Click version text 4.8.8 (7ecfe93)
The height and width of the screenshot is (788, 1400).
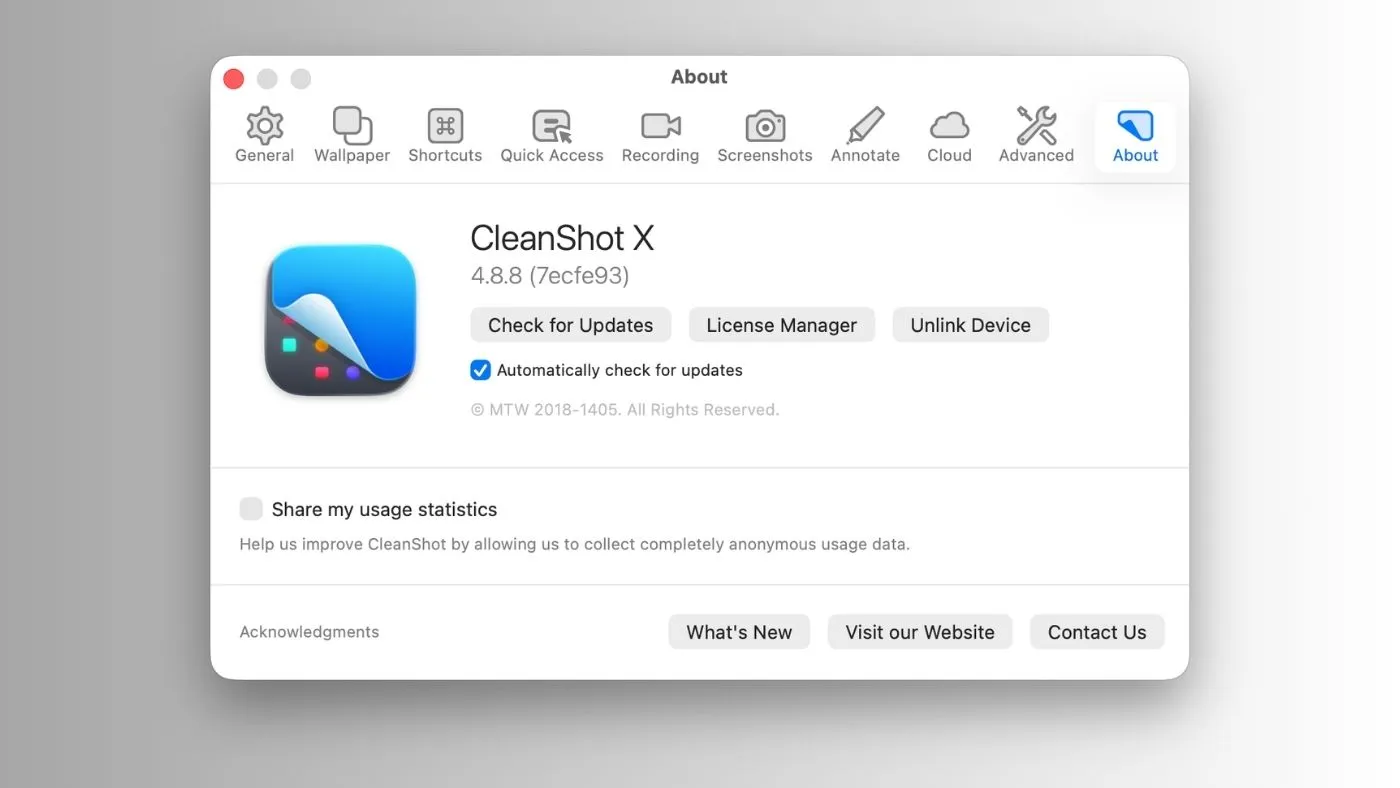pyautogui.click(x=550, y=275)
